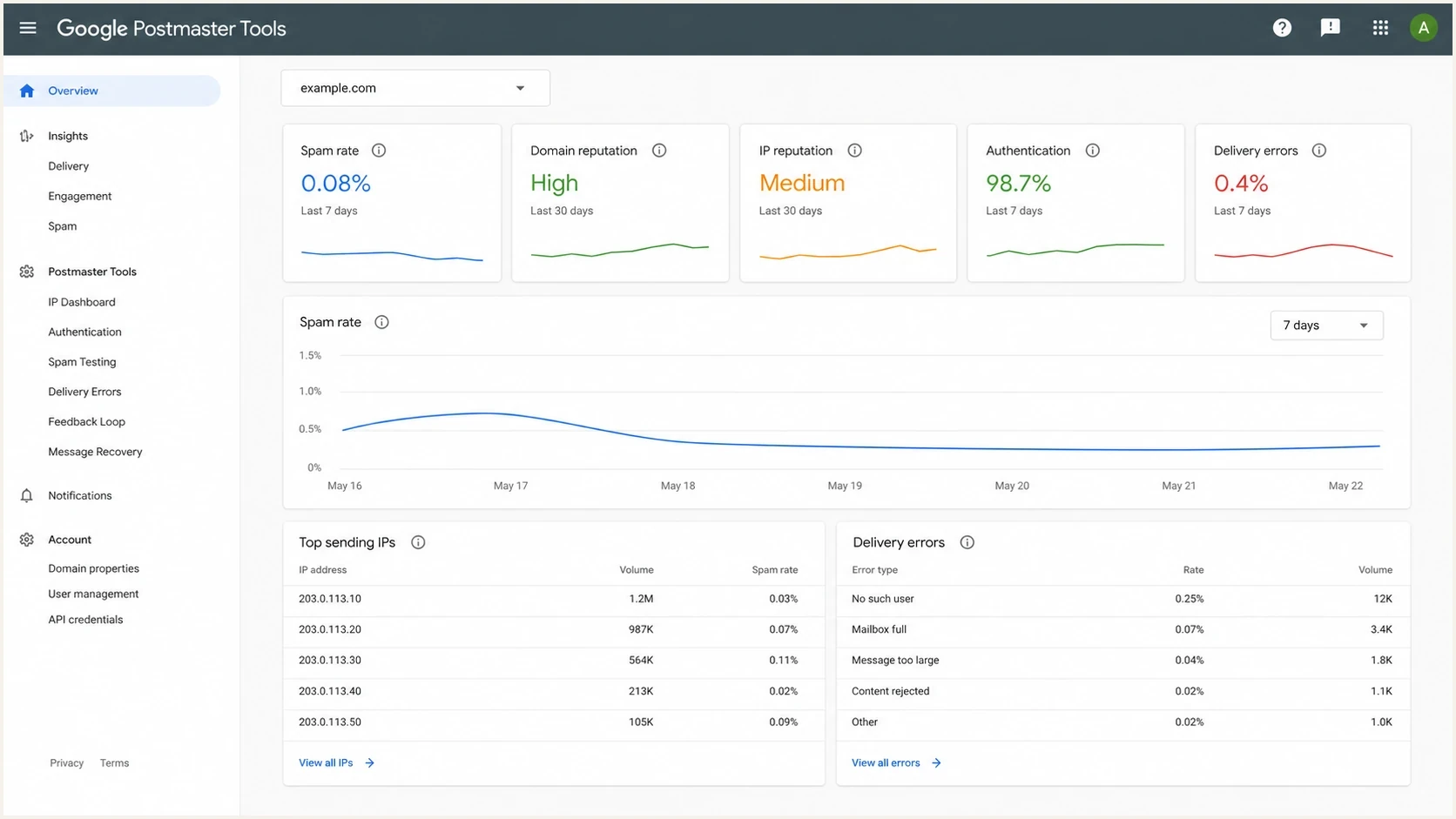Show info for Spam rate chart
The image size is (1456, 819).
coord(381,322)
